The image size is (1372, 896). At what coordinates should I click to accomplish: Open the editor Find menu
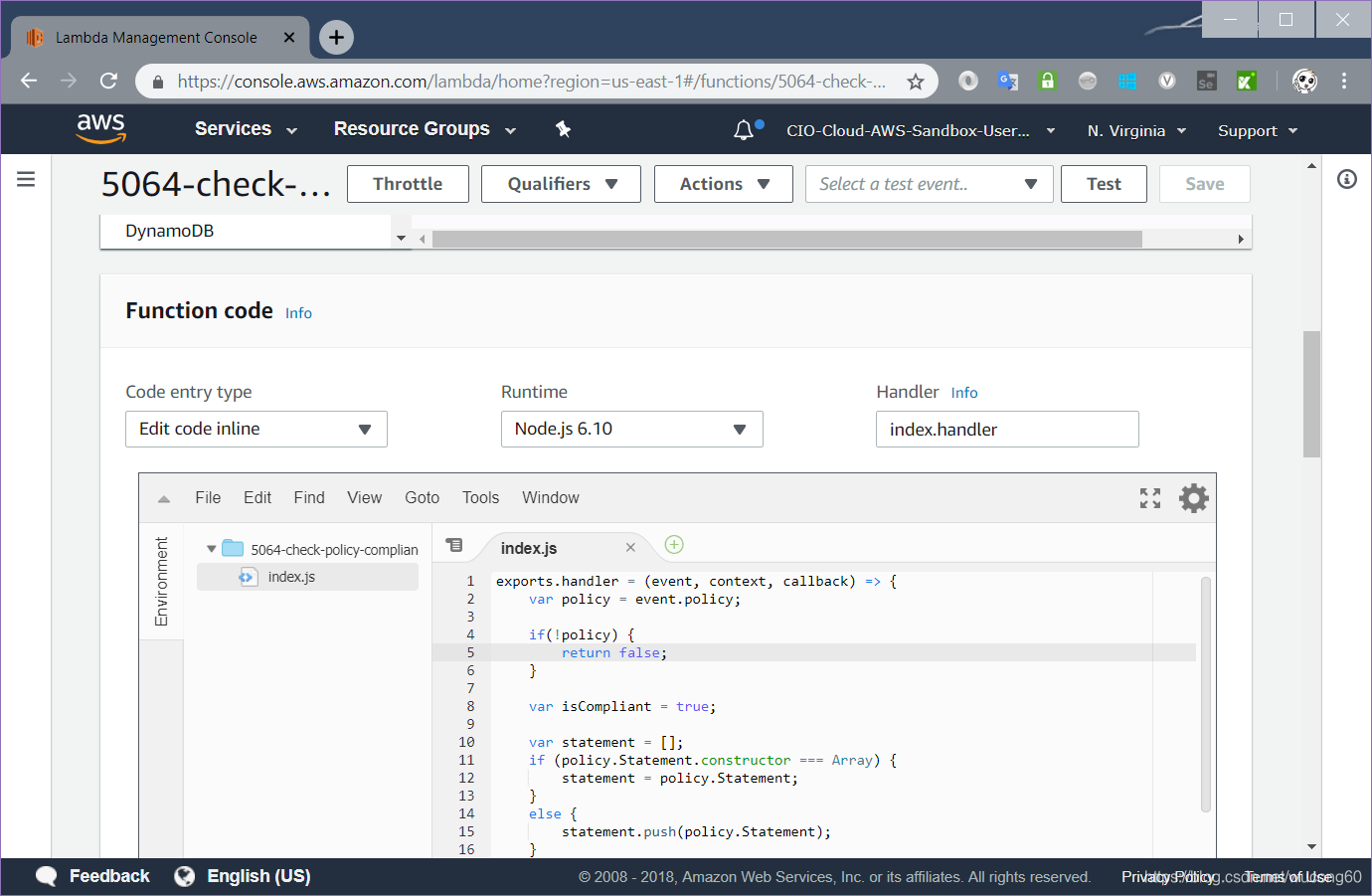coord(309,497)
